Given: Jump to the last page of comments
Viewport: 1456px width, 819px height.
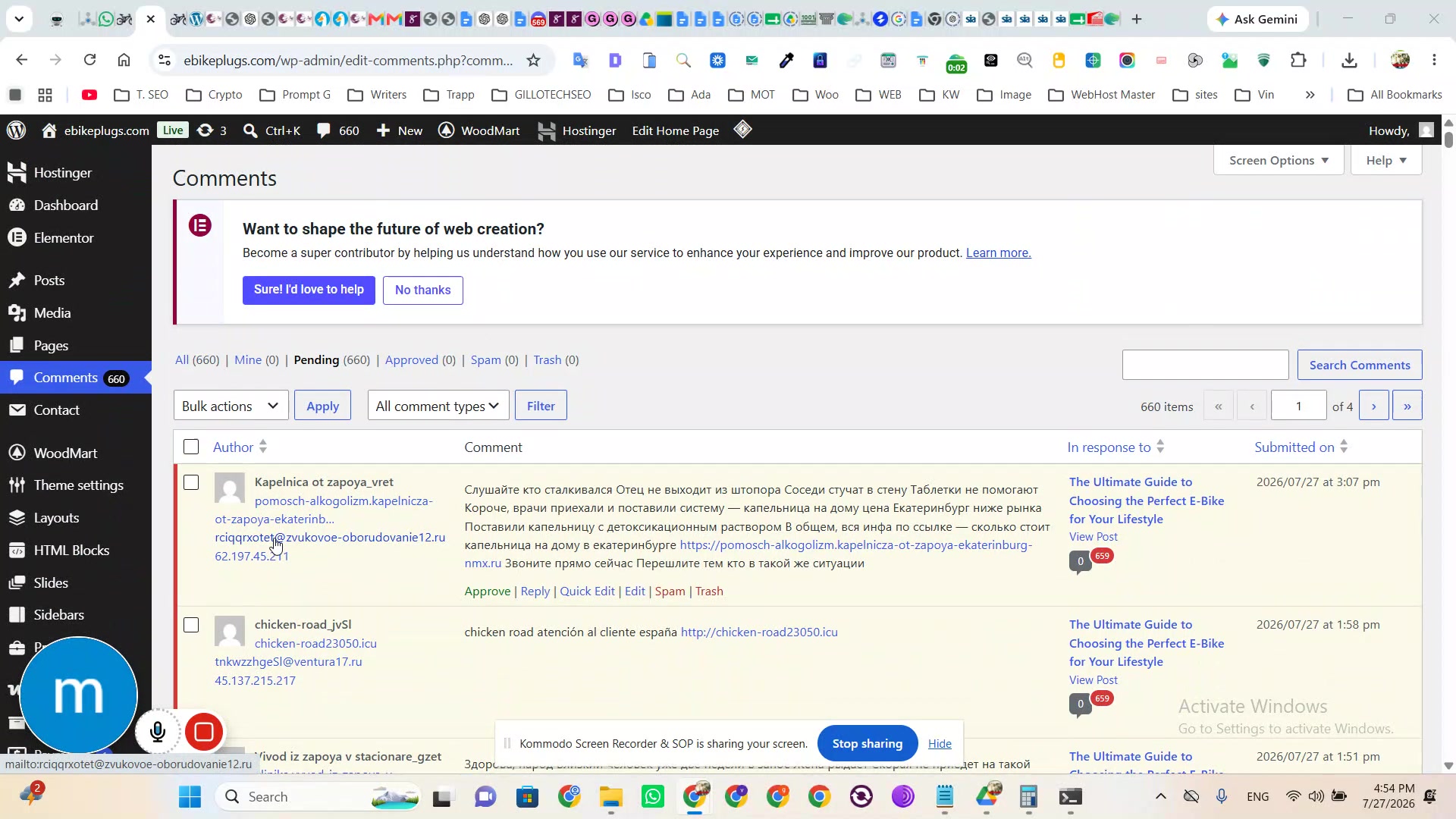Looking at the screenshot, I should (x=1407, y=406).
